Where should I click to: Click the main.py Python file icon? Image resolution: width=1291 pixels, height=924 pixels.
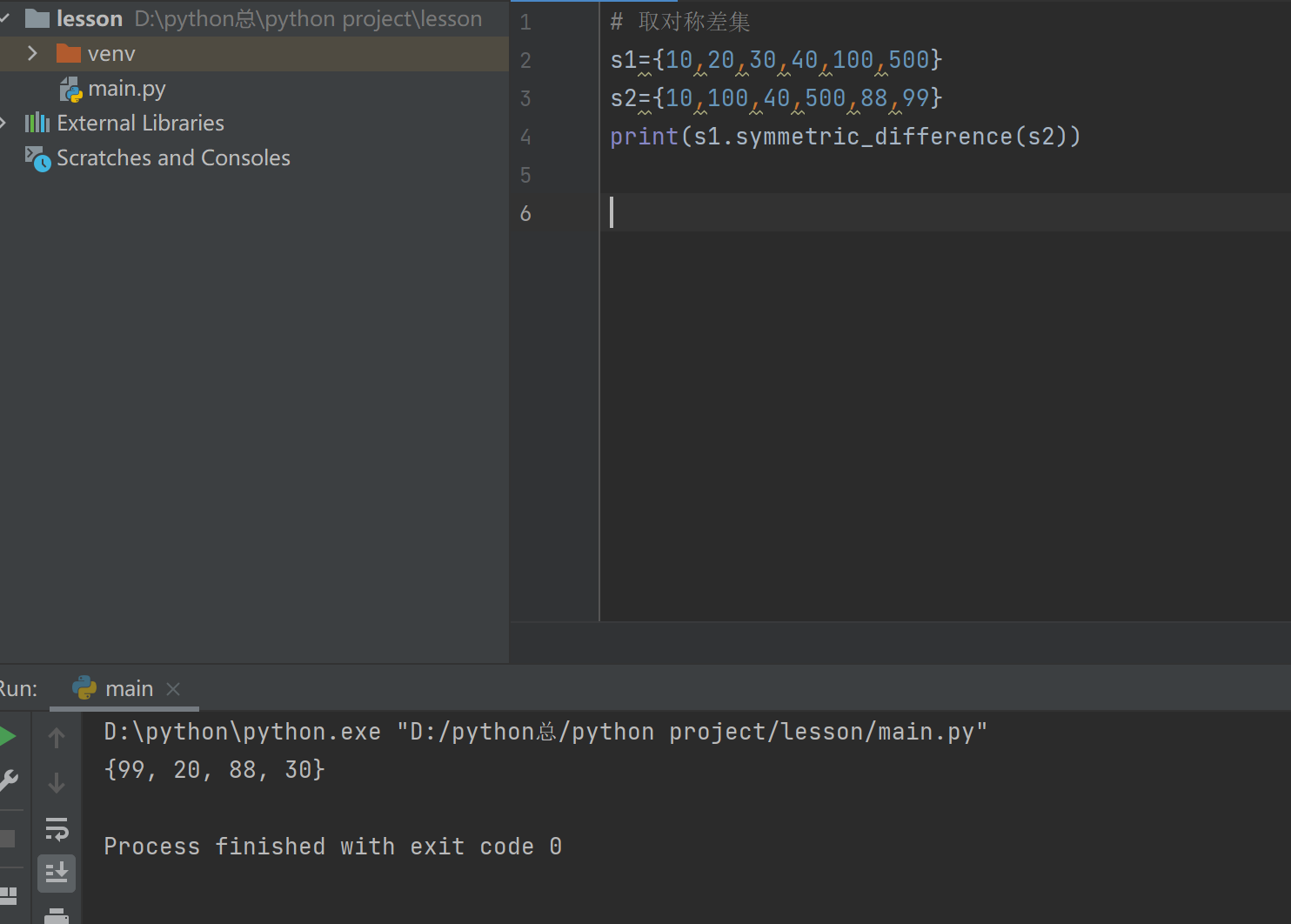click(x=70, y=89)
